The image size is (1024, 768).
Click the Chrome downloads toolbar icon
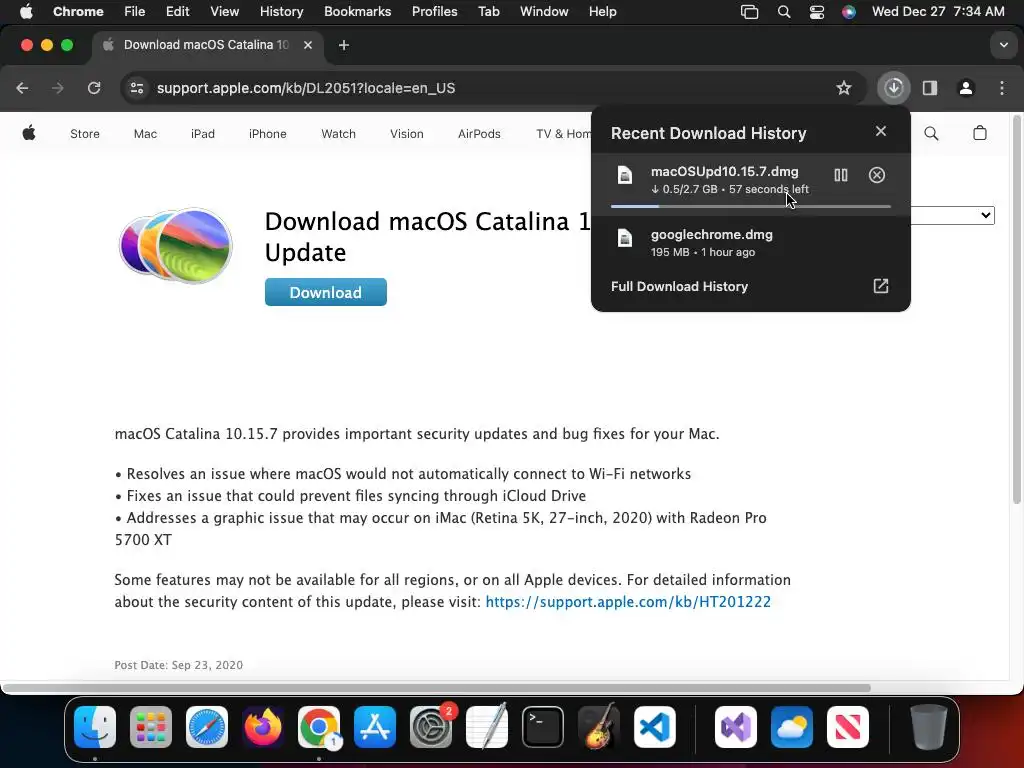(893, 88)
